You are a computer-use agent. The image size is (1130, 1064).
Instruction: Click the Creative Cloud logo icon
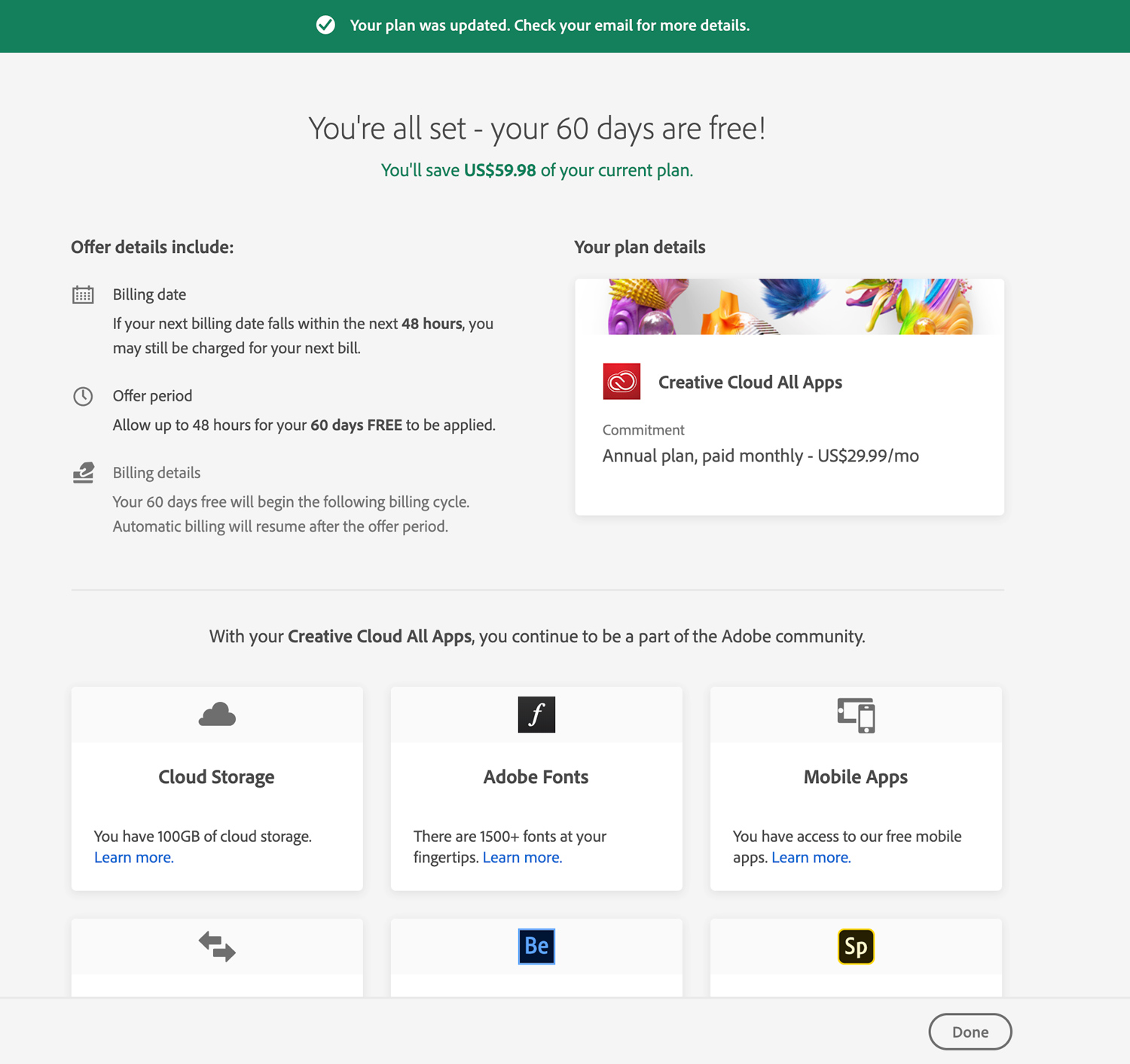click(x=622, y=382)
